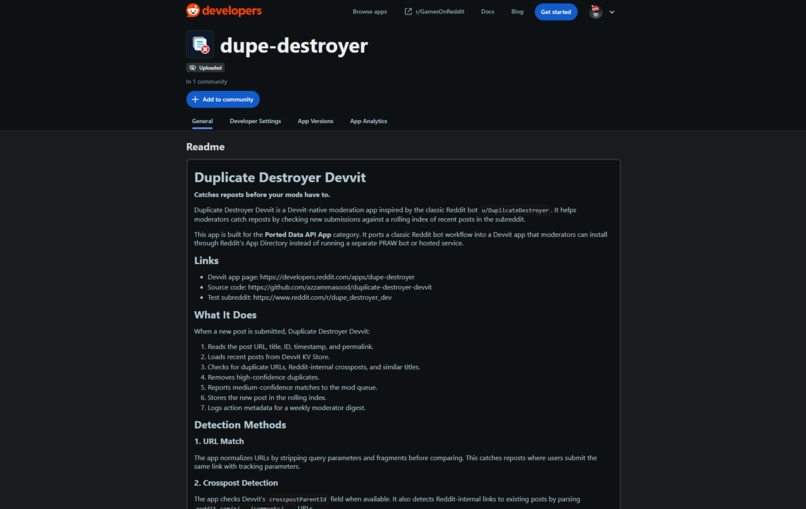Click the Get started button

pos(556,12)
